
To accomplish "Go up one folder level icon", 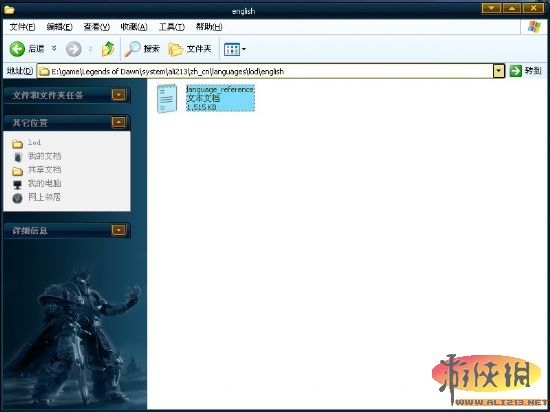I will [x=108, y=49].
